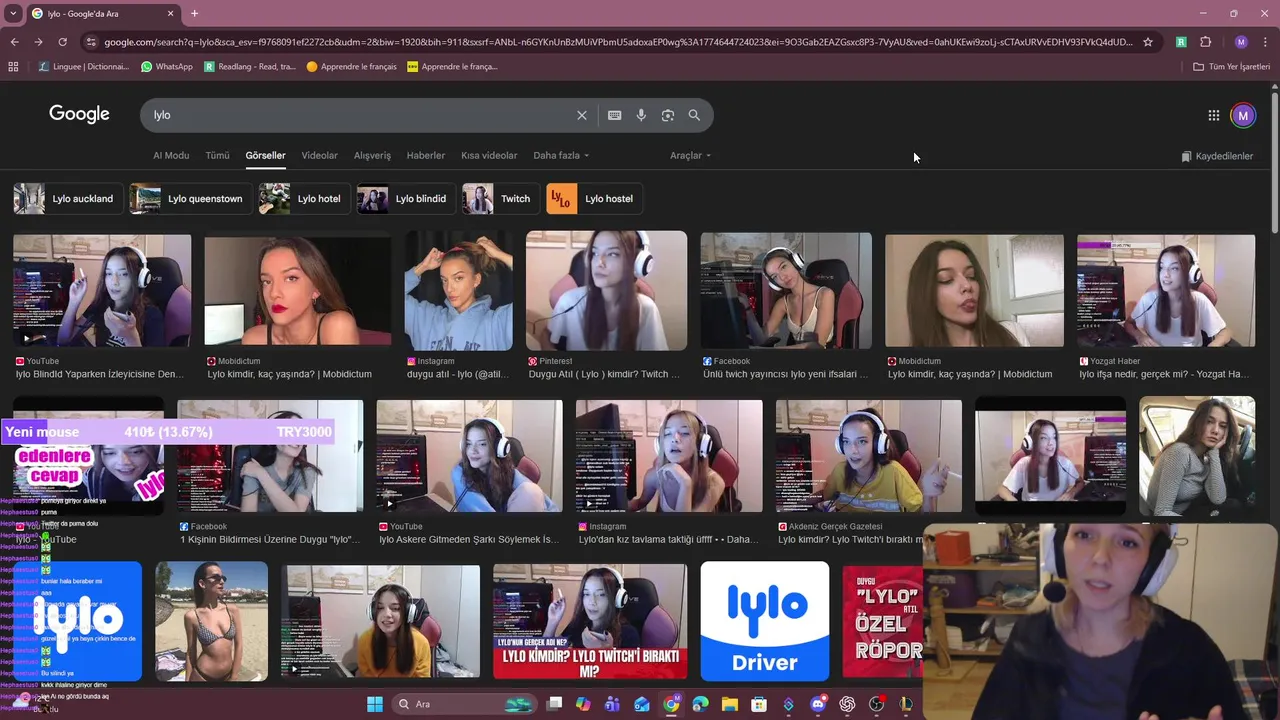Screen dimensions: 1280x720
Task: Open Discord from the taskbar
Action: [x=818, y=704]
